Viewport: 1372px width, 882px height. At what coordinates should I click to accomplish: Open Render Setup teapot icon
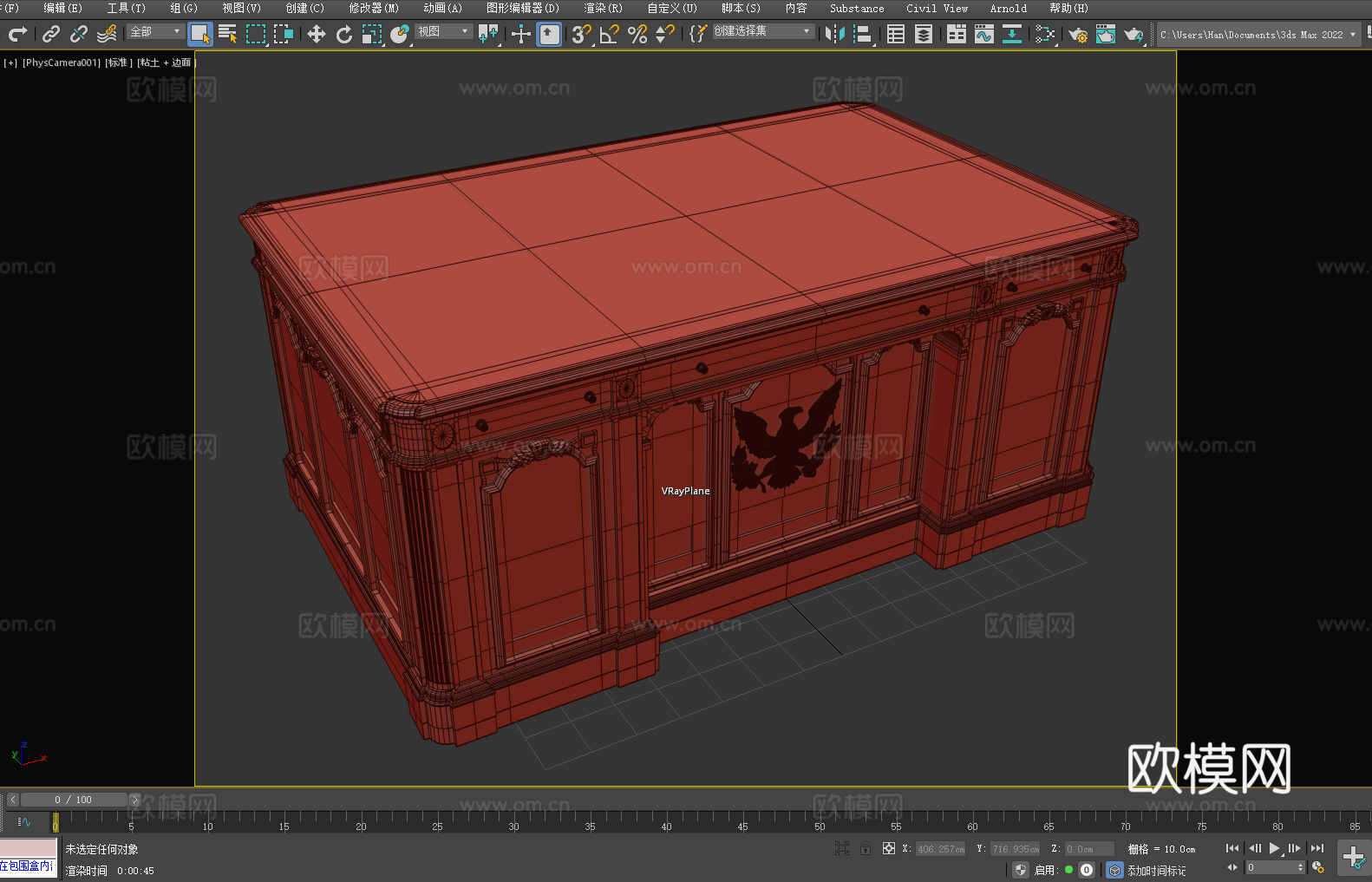1078,34
